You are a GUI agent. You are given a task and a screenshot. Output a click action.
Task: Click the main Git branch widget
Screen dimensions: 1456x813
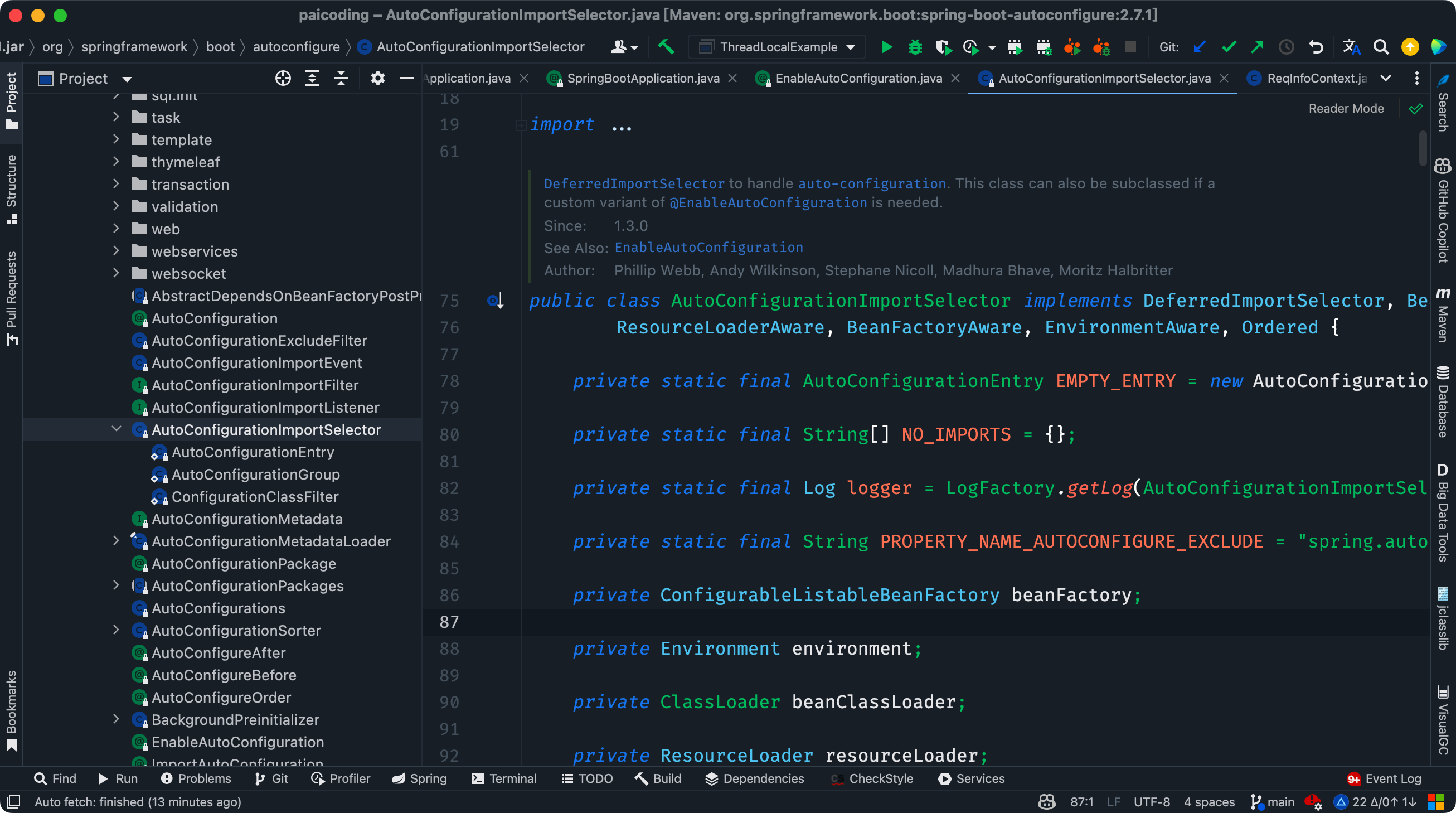click(1273, 802)
